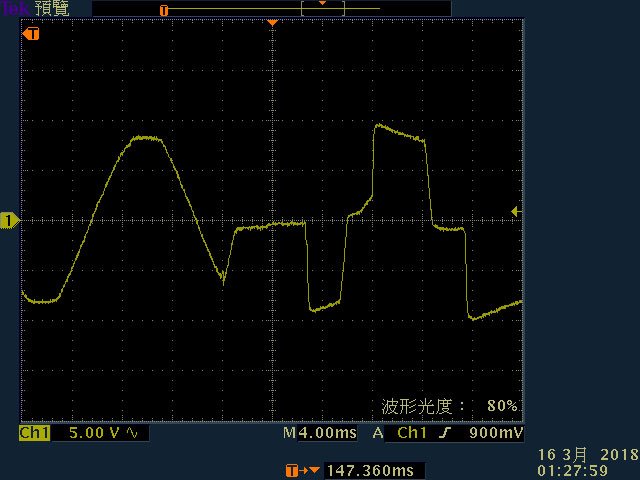
Task: Click the orange trigger position T marker at top-left
Action: pyautogui.click(x=31, y=33)
